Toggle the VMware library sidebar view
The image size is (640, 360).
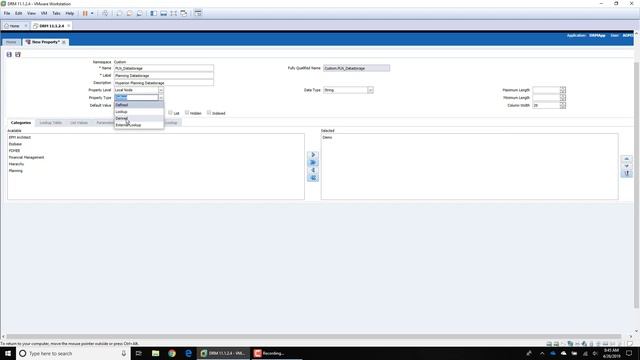pos(153,13)
